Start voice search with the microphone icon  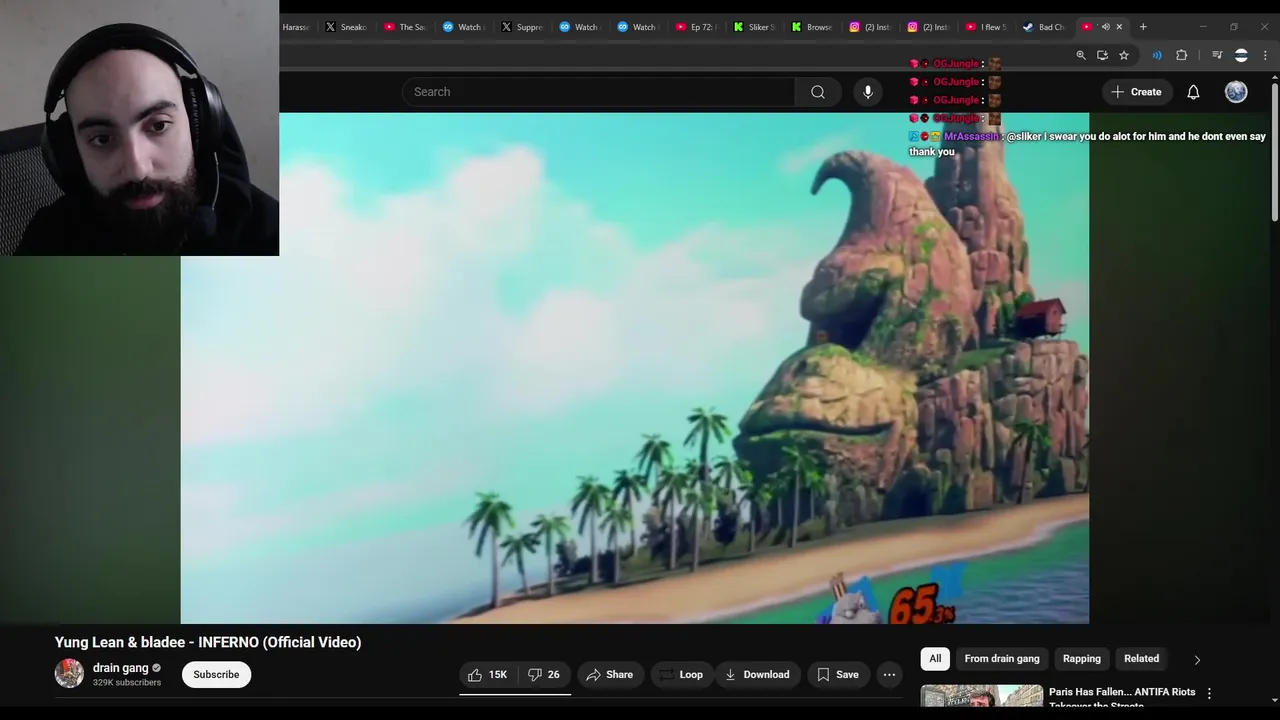tap(868, 92)
